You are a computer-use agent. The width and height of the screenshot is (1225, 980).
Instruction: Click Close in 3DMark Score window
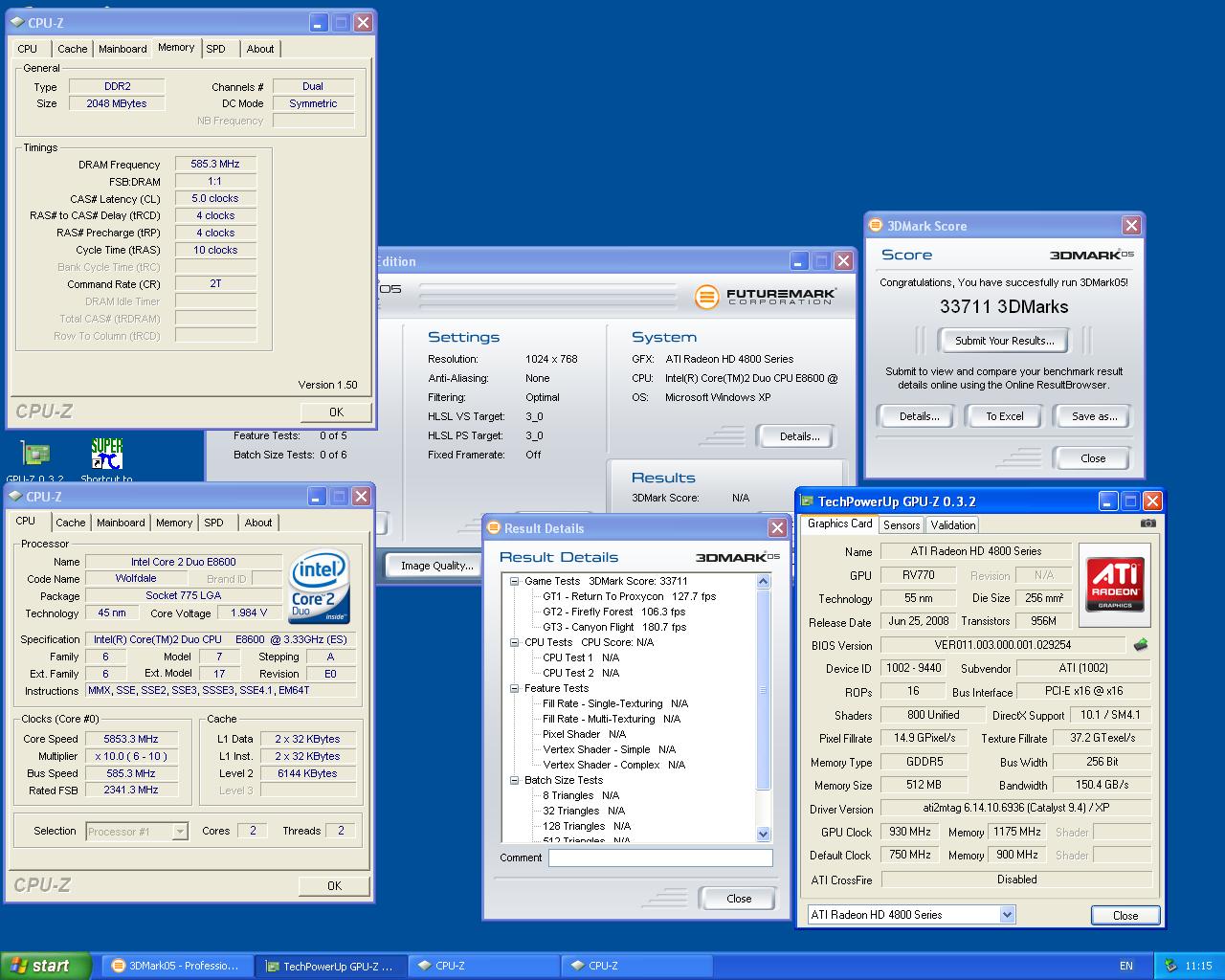(1092, 458)
